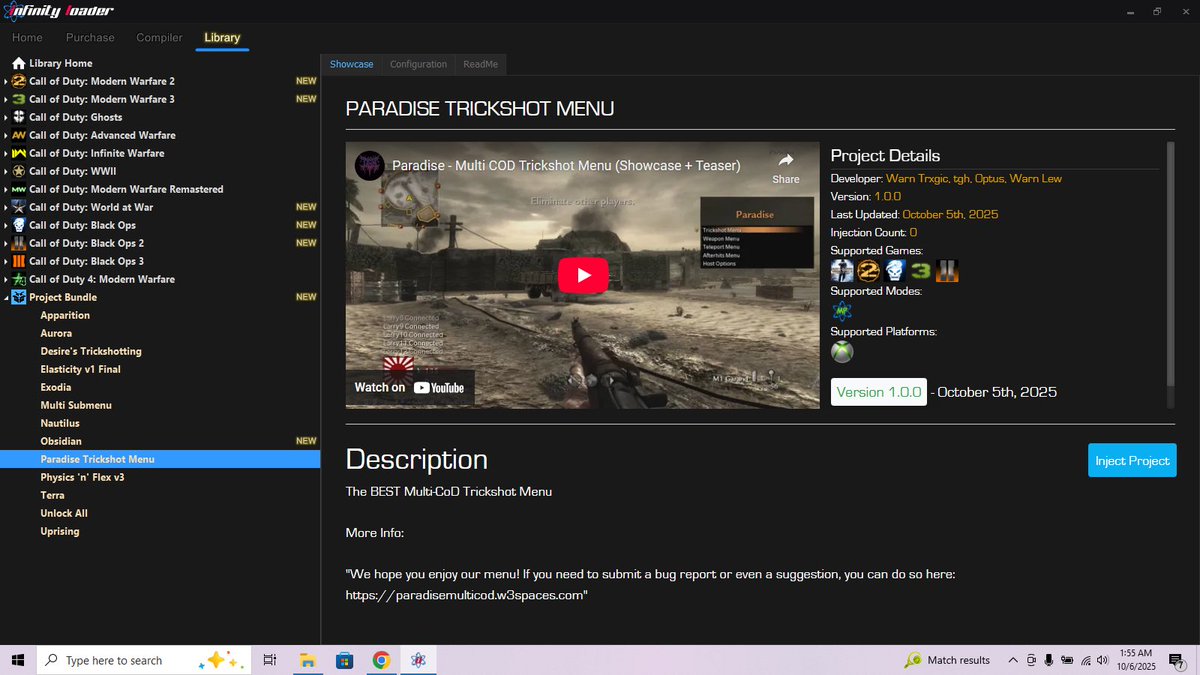1200x675 pixels.
Task: Open Google Chrome from the taskbar
Action: click(381, 660)
